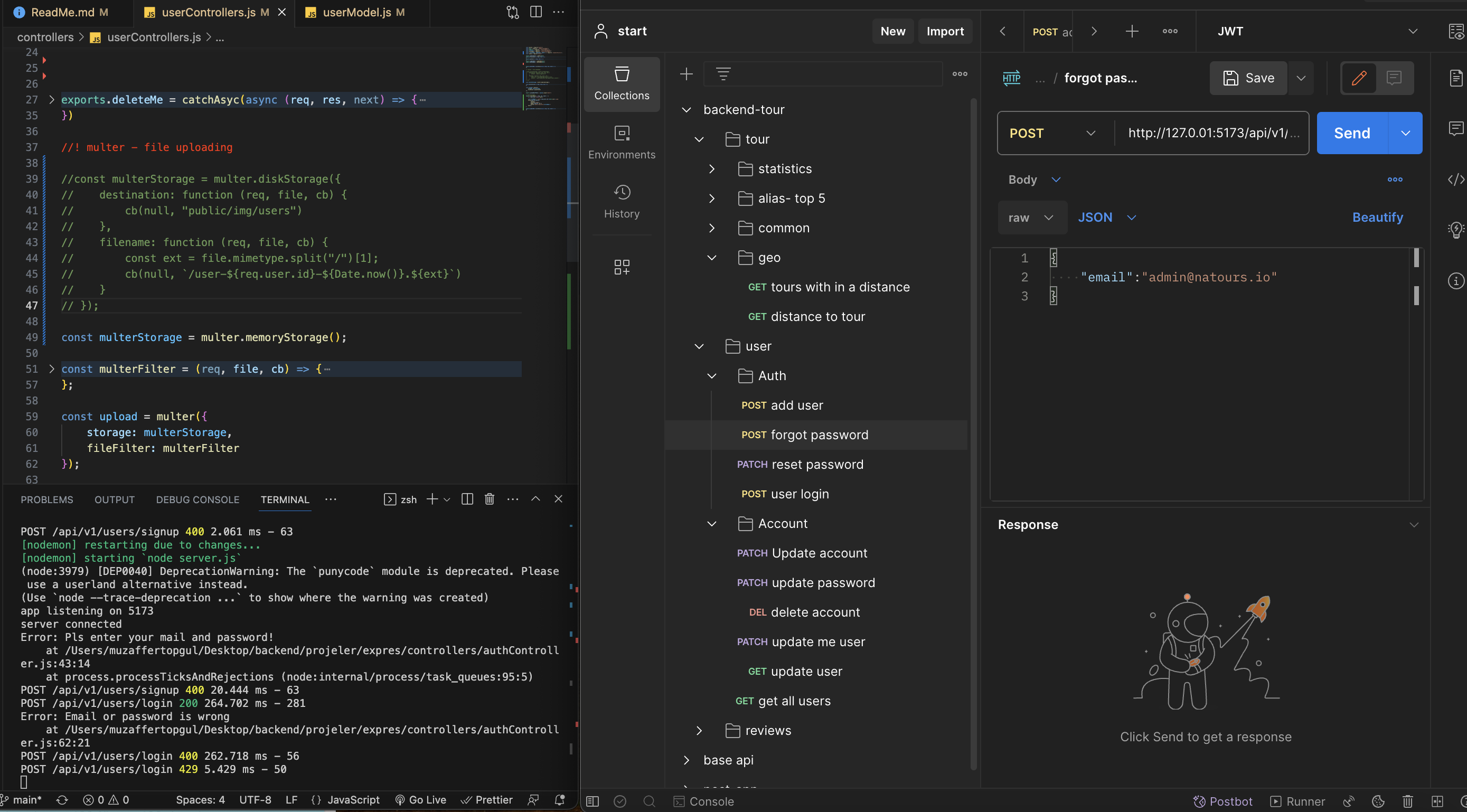This screenshot has width=1467, height=812.
Task: Unfold the deleteMe function at line 27
Action: [x=52, y=100]
